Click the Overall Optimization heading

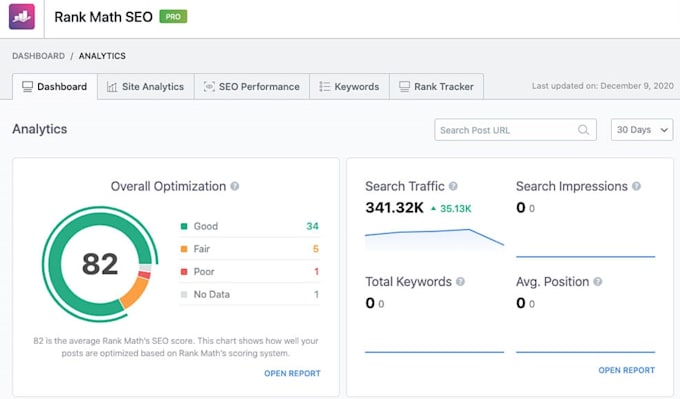(x=168, y=186)
